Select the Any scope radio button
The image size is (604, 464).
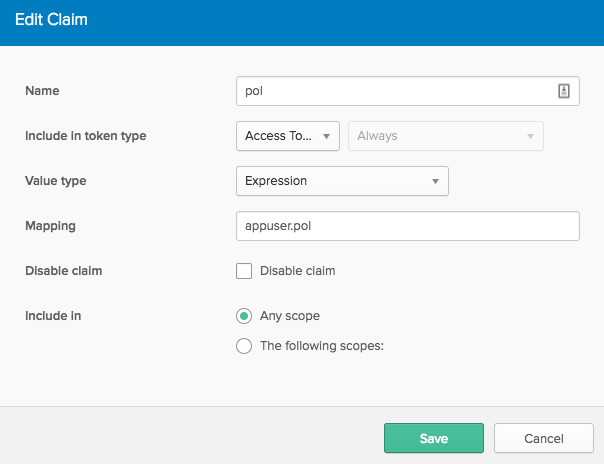coord(244,316)
